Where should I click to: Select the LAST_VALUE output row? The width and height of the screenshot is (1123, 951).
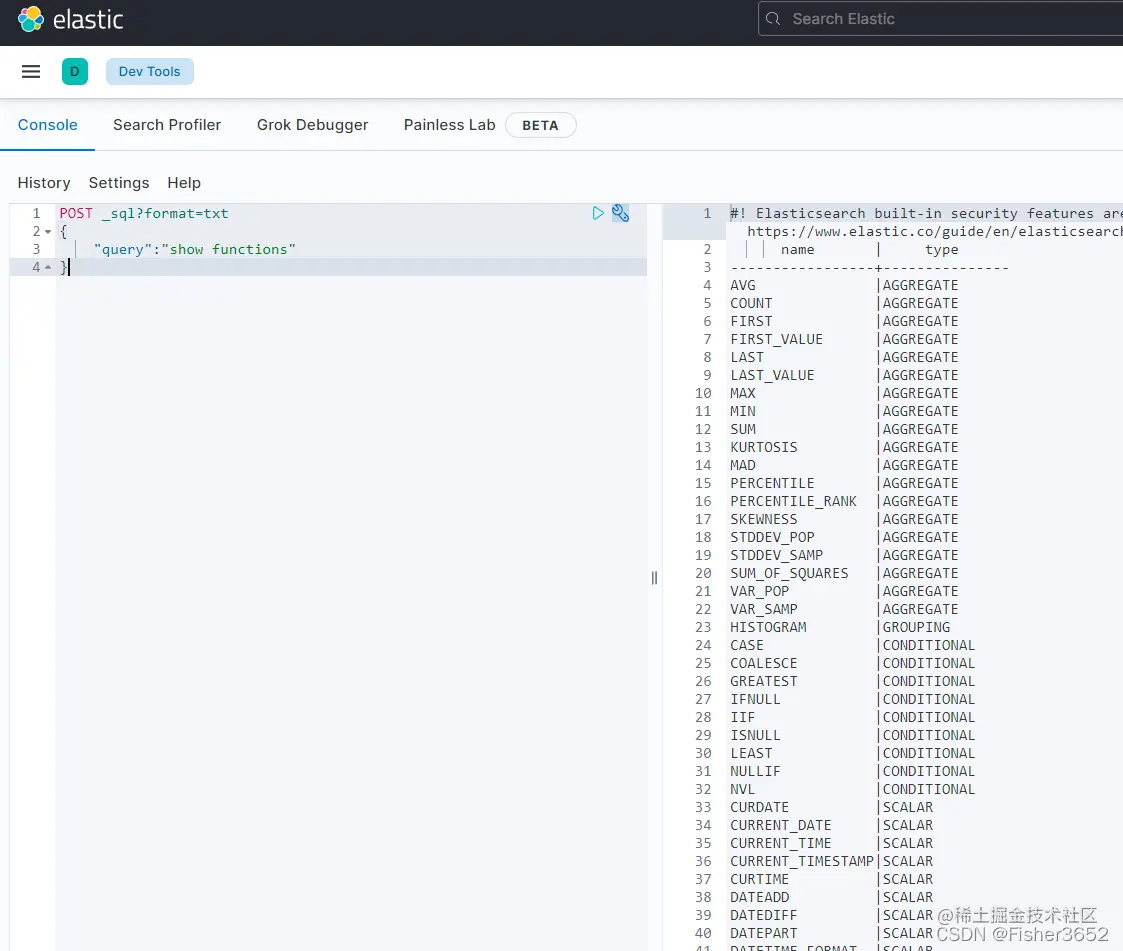coord(844,375)
